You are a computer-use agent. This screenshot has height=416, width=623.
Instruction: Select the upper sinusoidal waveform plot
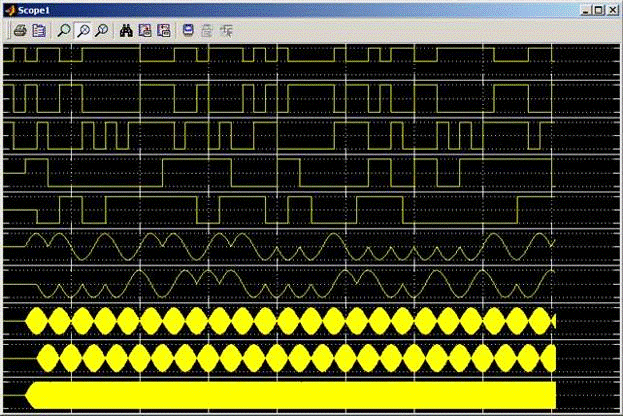coord(280,245)
